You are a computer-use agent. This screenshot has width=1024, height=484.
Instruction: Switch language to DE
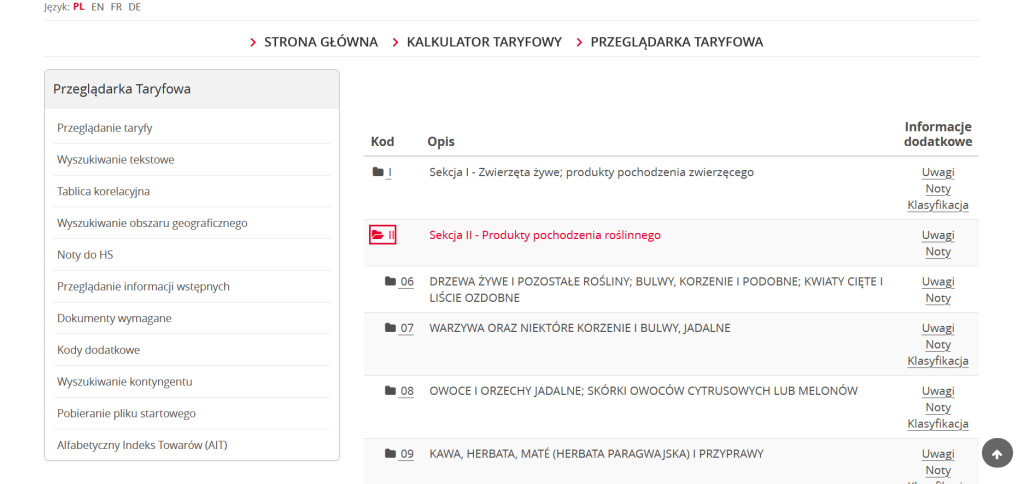[134, 7]
